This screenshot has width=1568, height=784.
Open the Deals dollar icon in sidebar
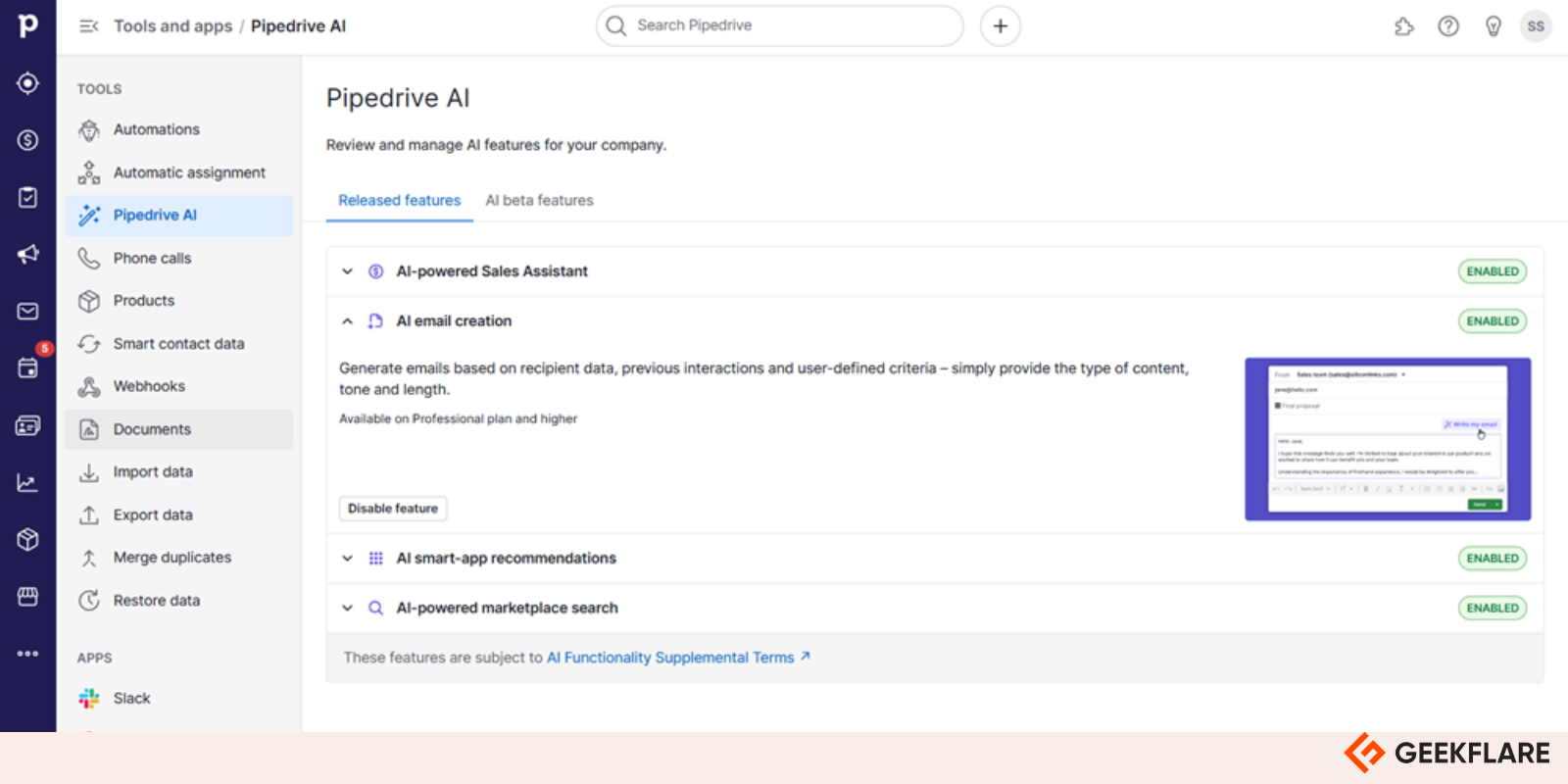pos(27,140)
